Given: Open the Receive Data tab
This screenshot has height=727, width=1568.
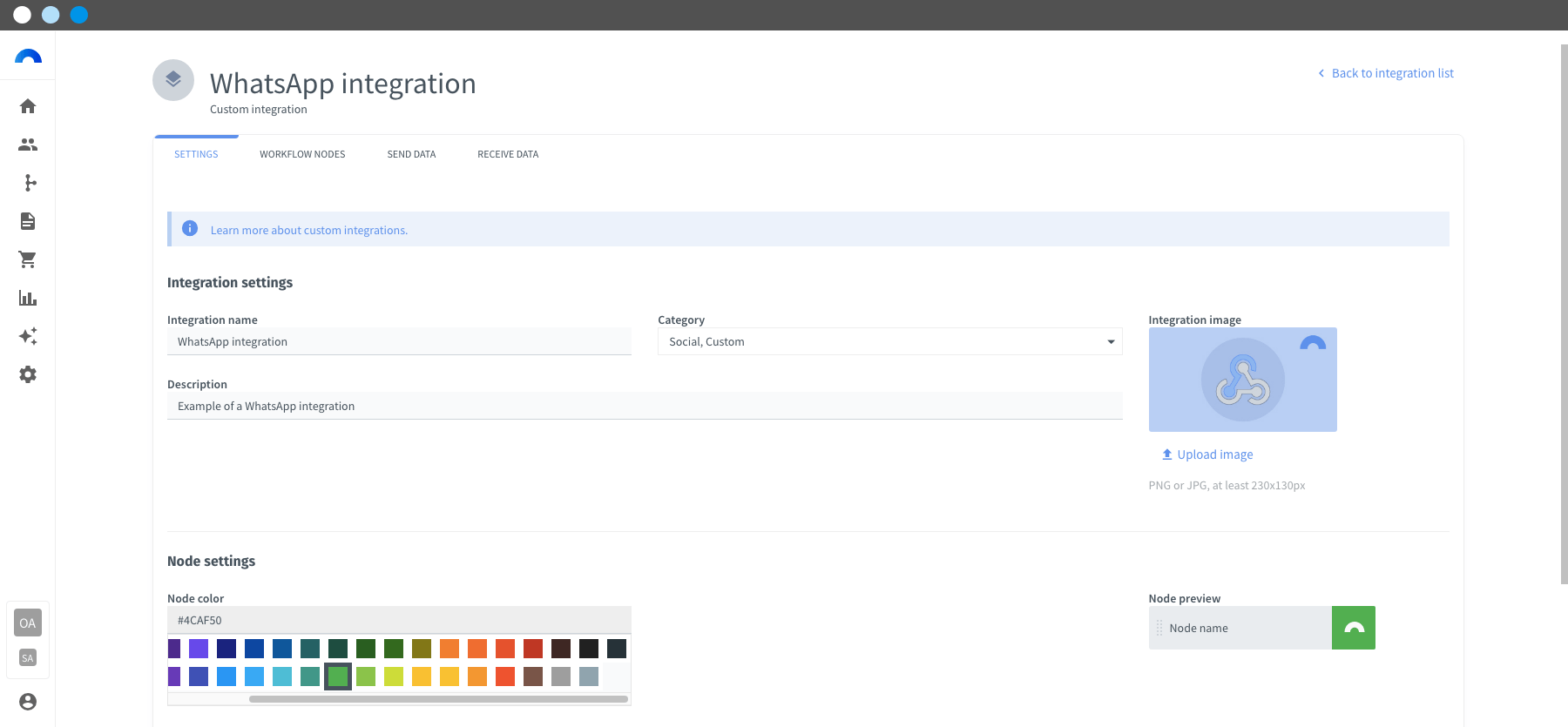Looking at the screenshot, I should (x=508, y=154).
